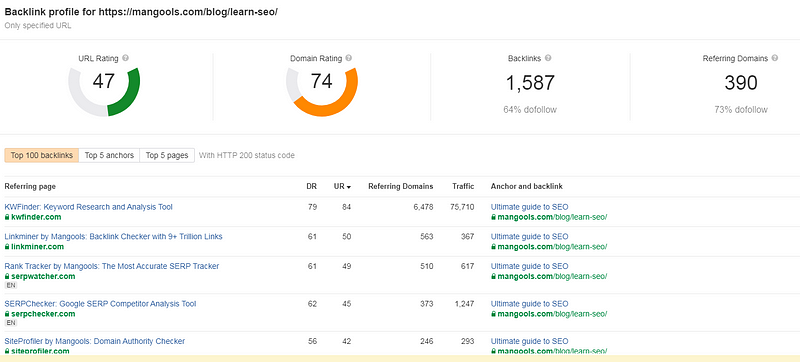Click the lock icon beside linkminer.com
The image size is (800, 362).
click(7, 247)
